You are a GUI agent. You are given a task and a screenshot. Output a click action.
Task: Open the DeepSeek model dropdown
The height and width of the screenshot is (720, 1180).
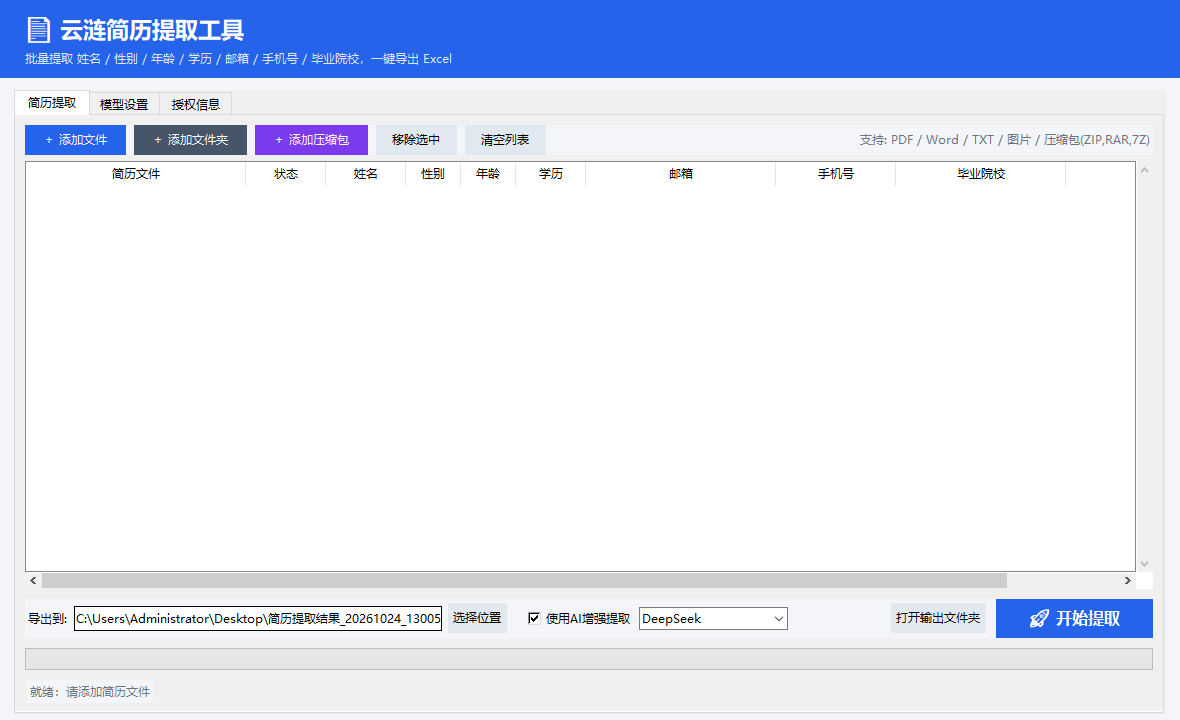pyautogui.click(x=713, y=618)
